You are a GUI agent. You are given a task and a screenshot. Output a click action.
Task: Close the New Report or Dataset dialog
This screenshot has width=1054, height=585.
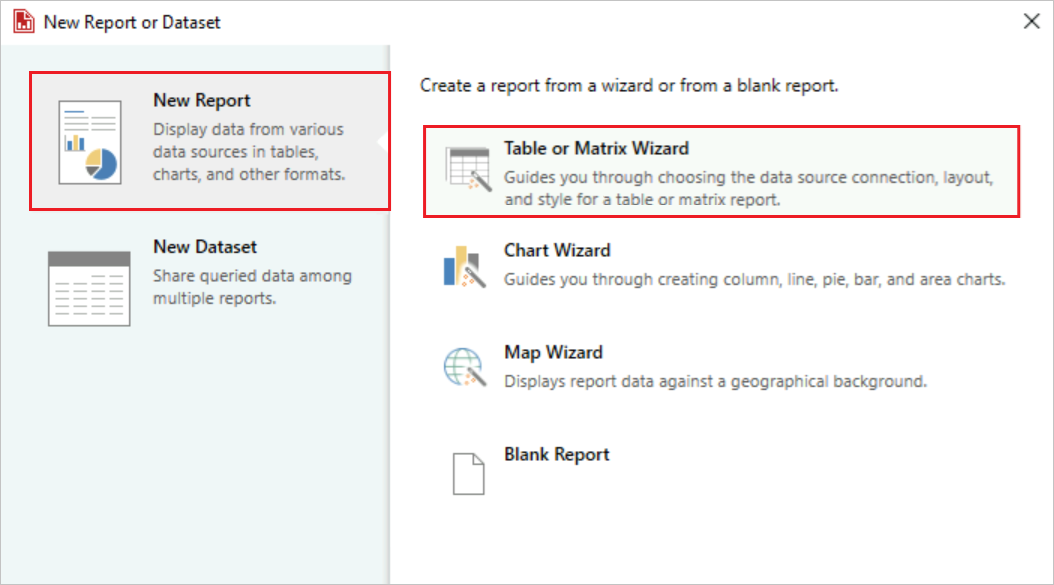(1032, 20)
